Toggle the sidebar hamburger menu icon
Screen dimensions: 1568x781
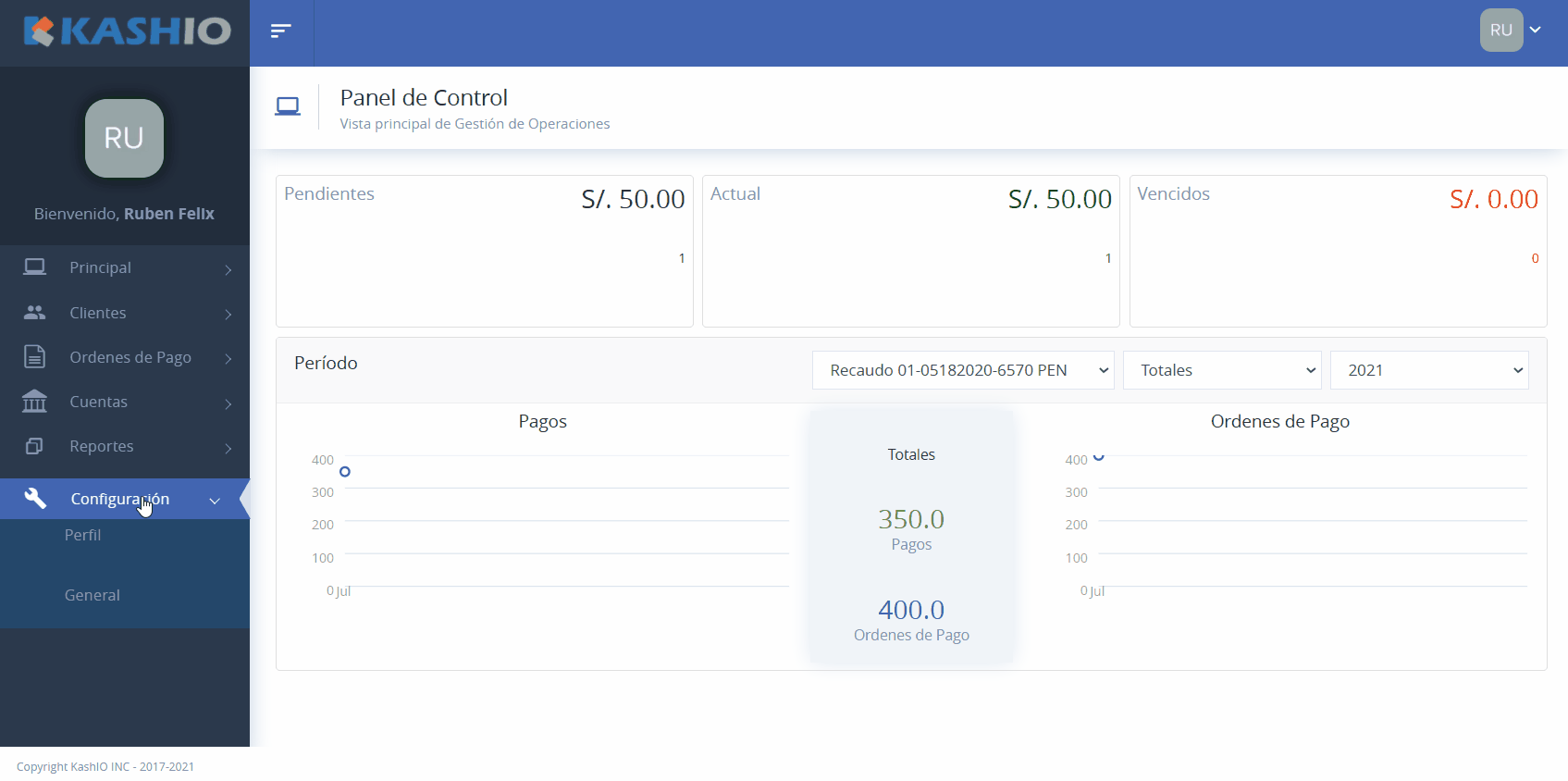[x=280, y=31]
